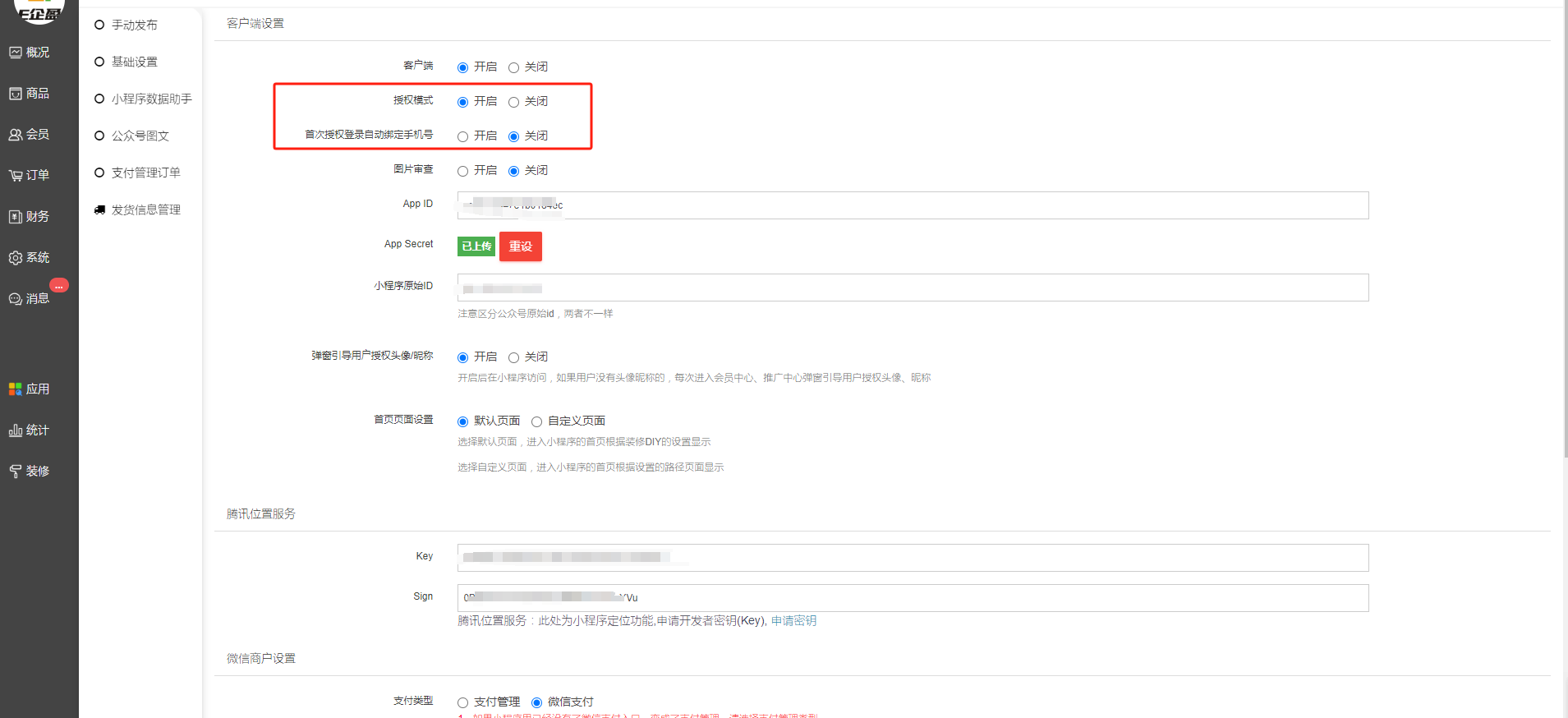1568x718 pixels.
Task: Go to 小程序数据助手 menu item
Action: click(x=151, y=99)
